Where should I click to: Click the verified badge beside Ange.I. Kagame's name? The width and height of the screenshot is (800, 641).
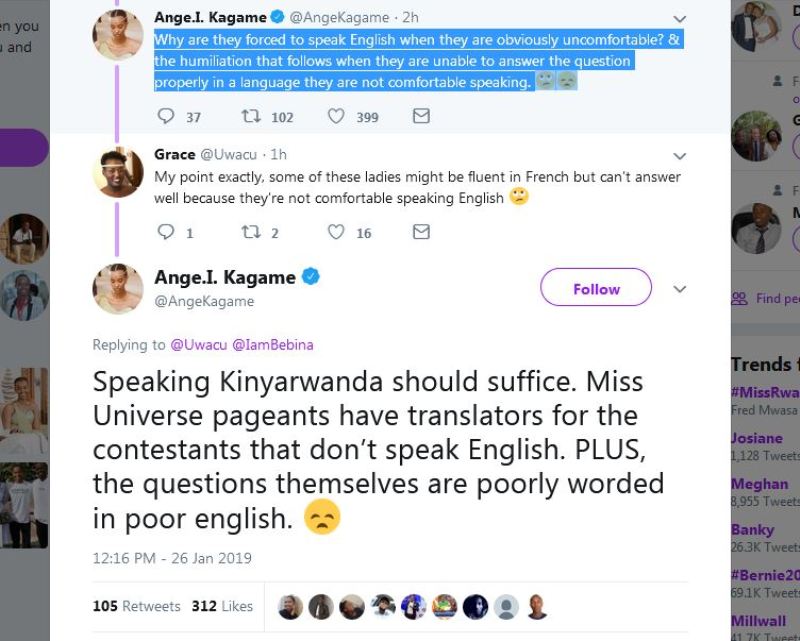(x=276, y=16)
